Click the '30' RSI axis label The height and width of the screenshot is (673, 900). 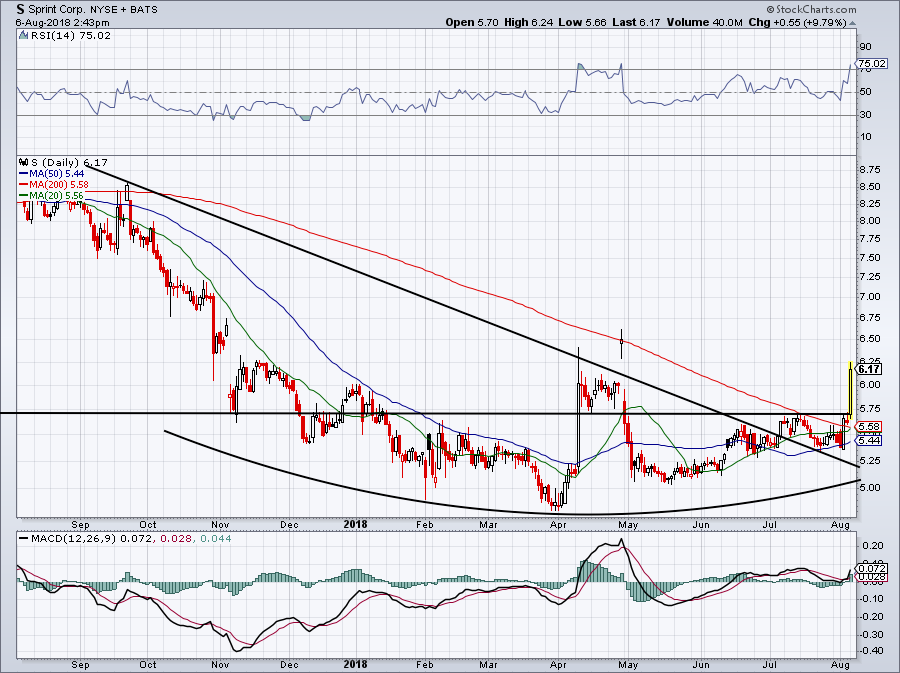[x=865, y=115]
